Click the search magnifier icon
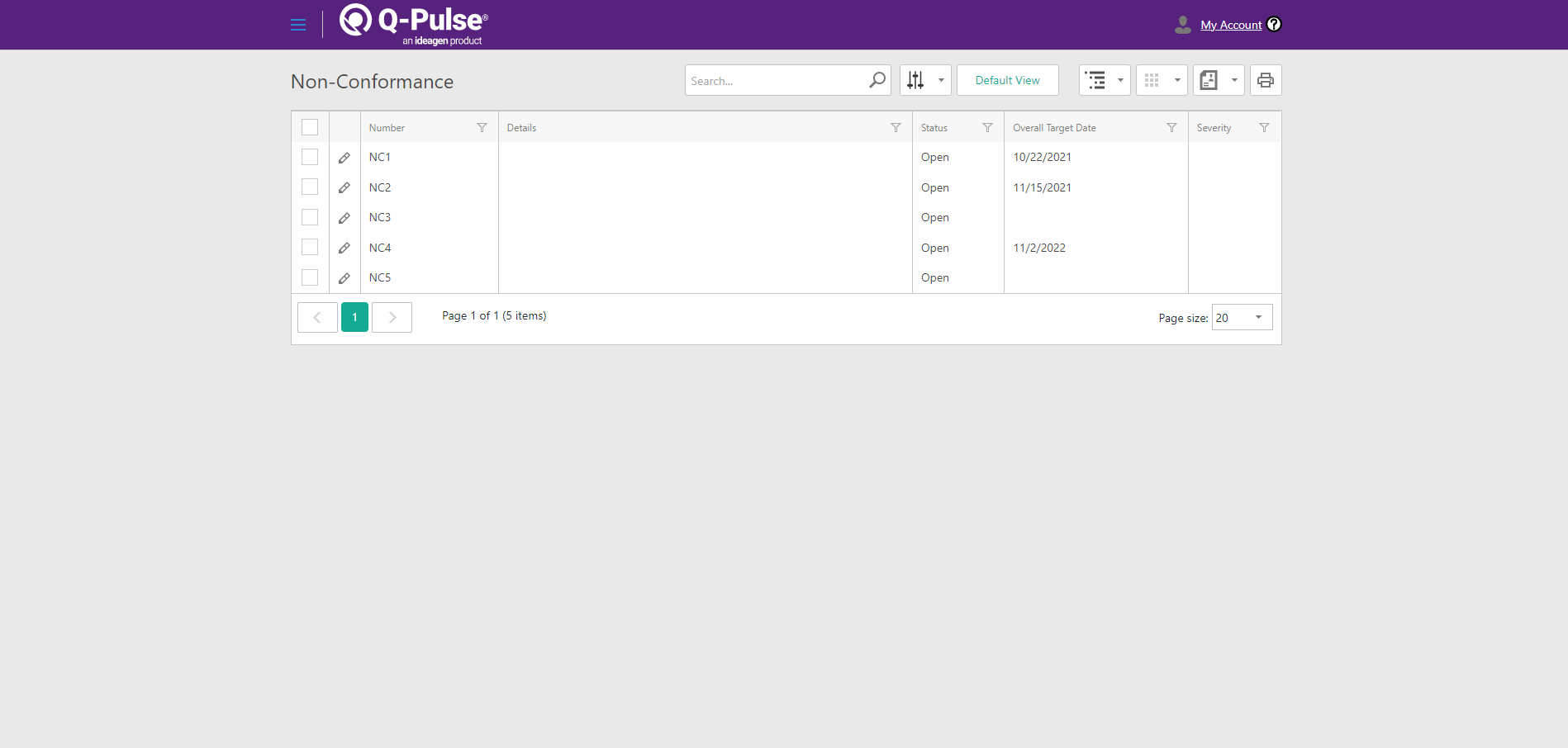The image size is (1568, 748). pyautogui.click(x=877, y=80)
